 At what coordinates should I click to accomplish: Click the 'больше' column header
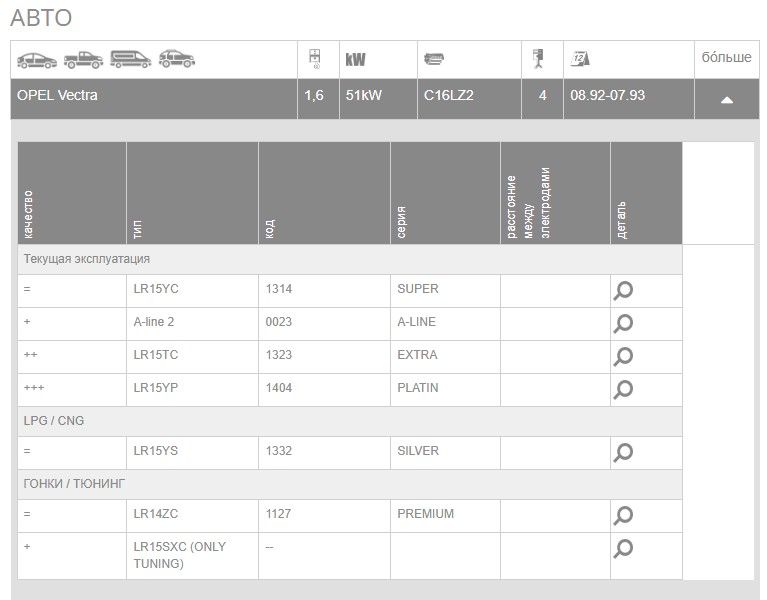click(727, 58)
